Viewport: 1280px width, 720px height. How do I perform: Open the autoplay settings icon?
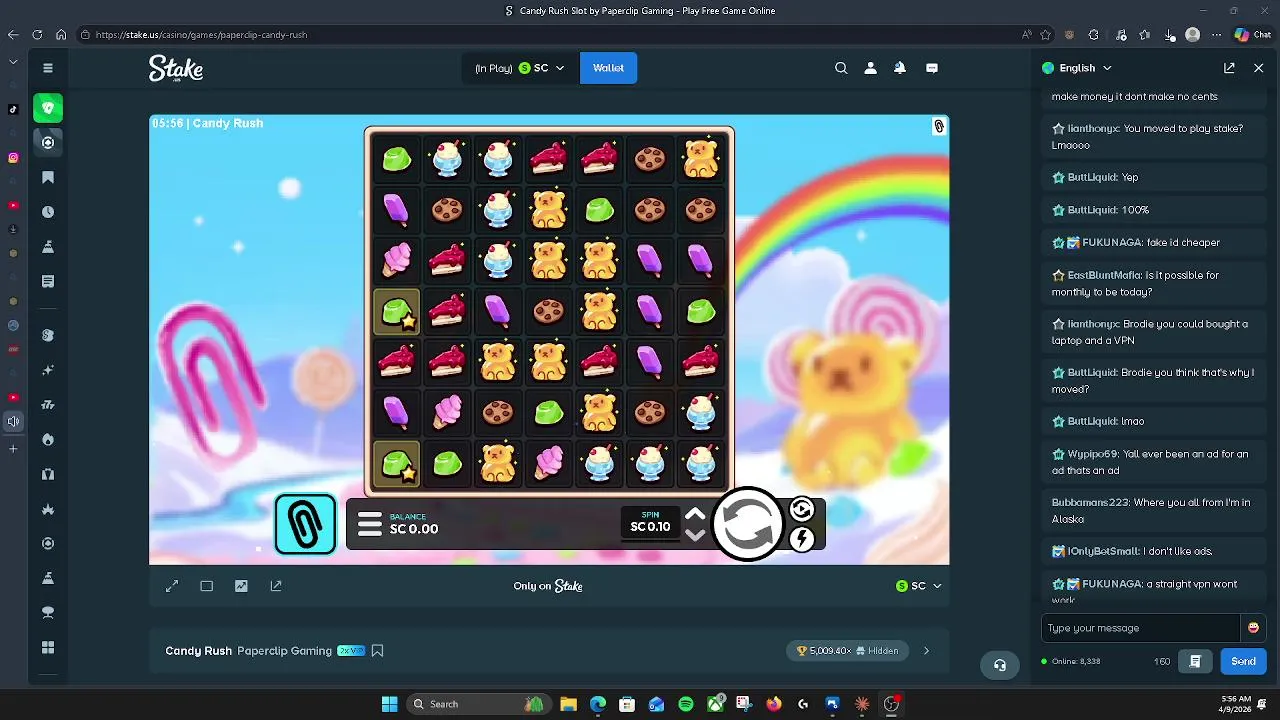coord(801,511)
